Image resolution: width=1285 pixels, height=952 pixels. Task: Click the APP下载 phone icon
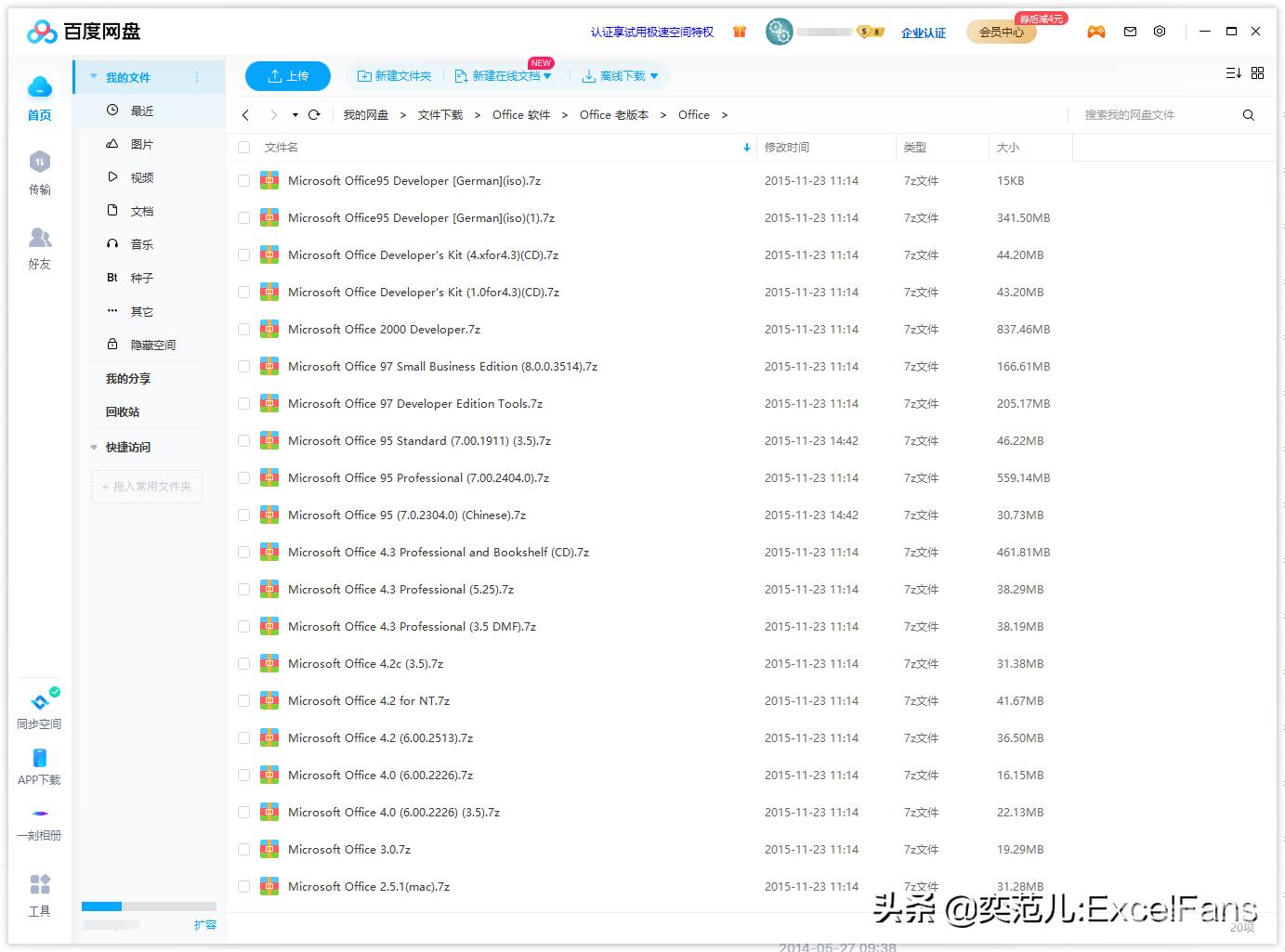(x=39, y=758)
